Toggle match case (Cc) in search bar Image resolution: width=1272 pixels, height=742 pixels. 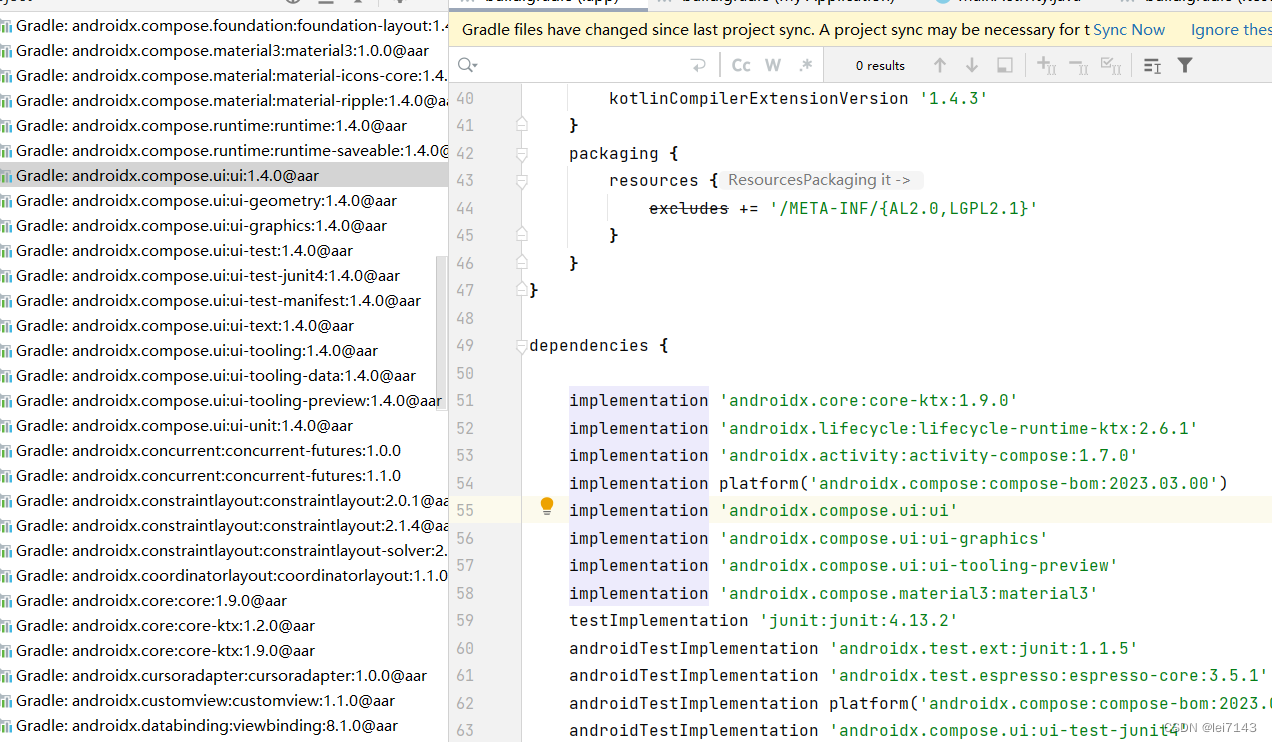click(x=740, y=64)
